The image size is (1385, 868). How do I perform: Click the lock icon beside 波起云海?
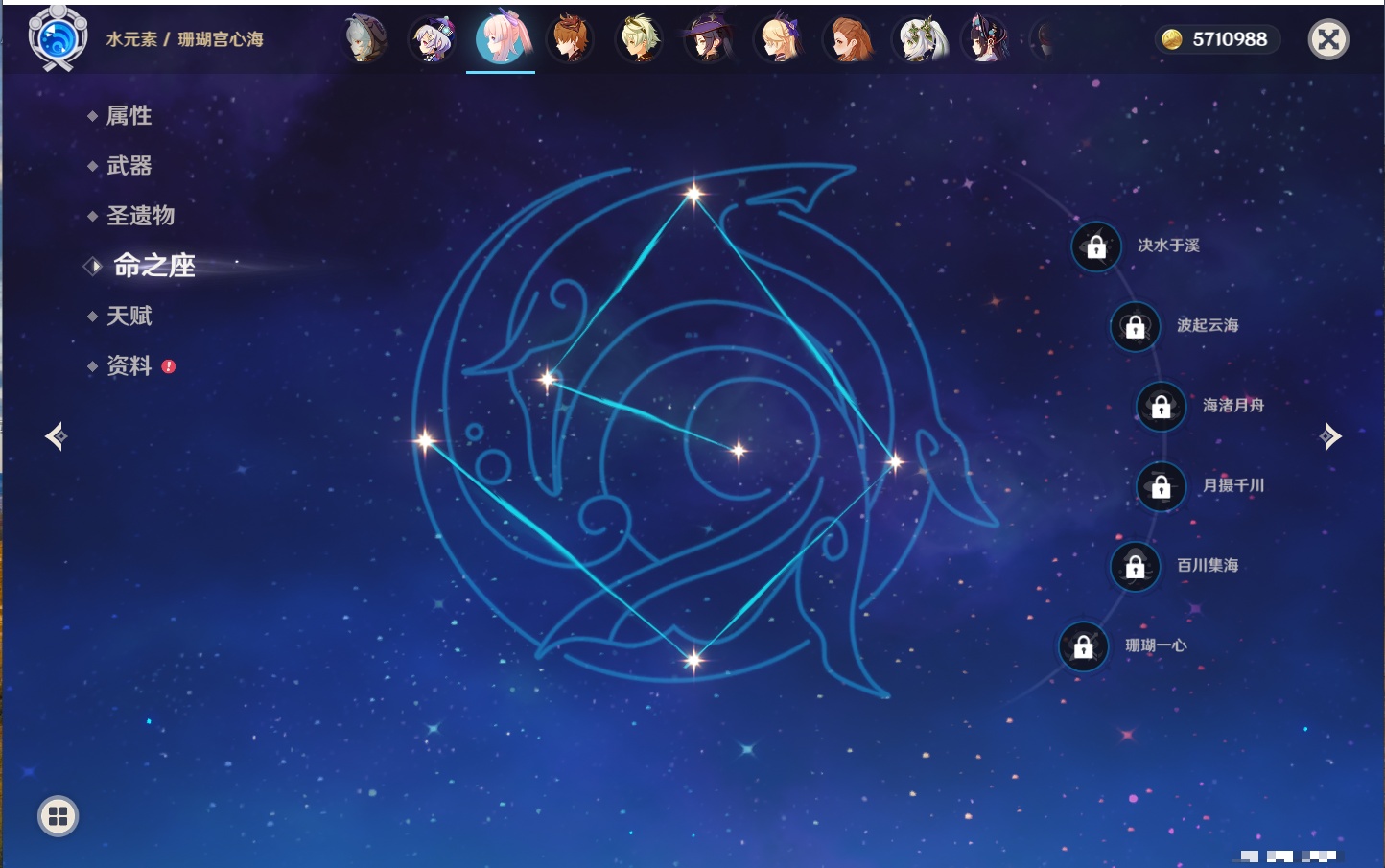1135,326
